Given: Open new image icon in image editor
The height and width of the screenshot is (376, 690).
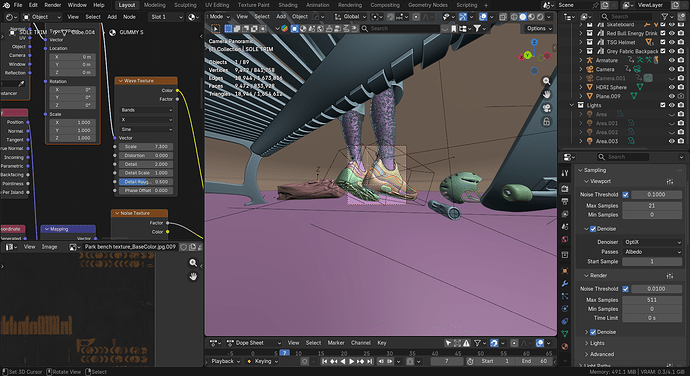Looking at the screenshot, I should click(x=192, y=247).
